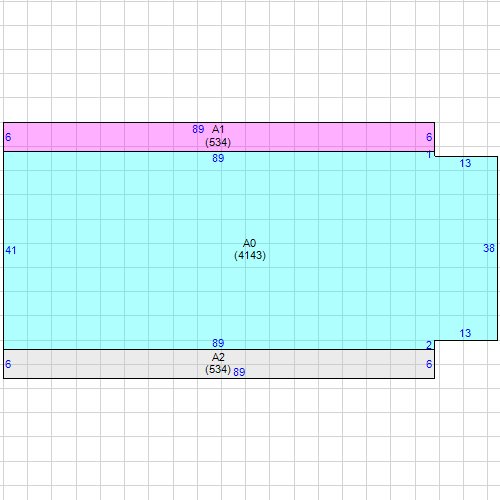Click the 41 dimension on A0's left edge

[11, 250]
